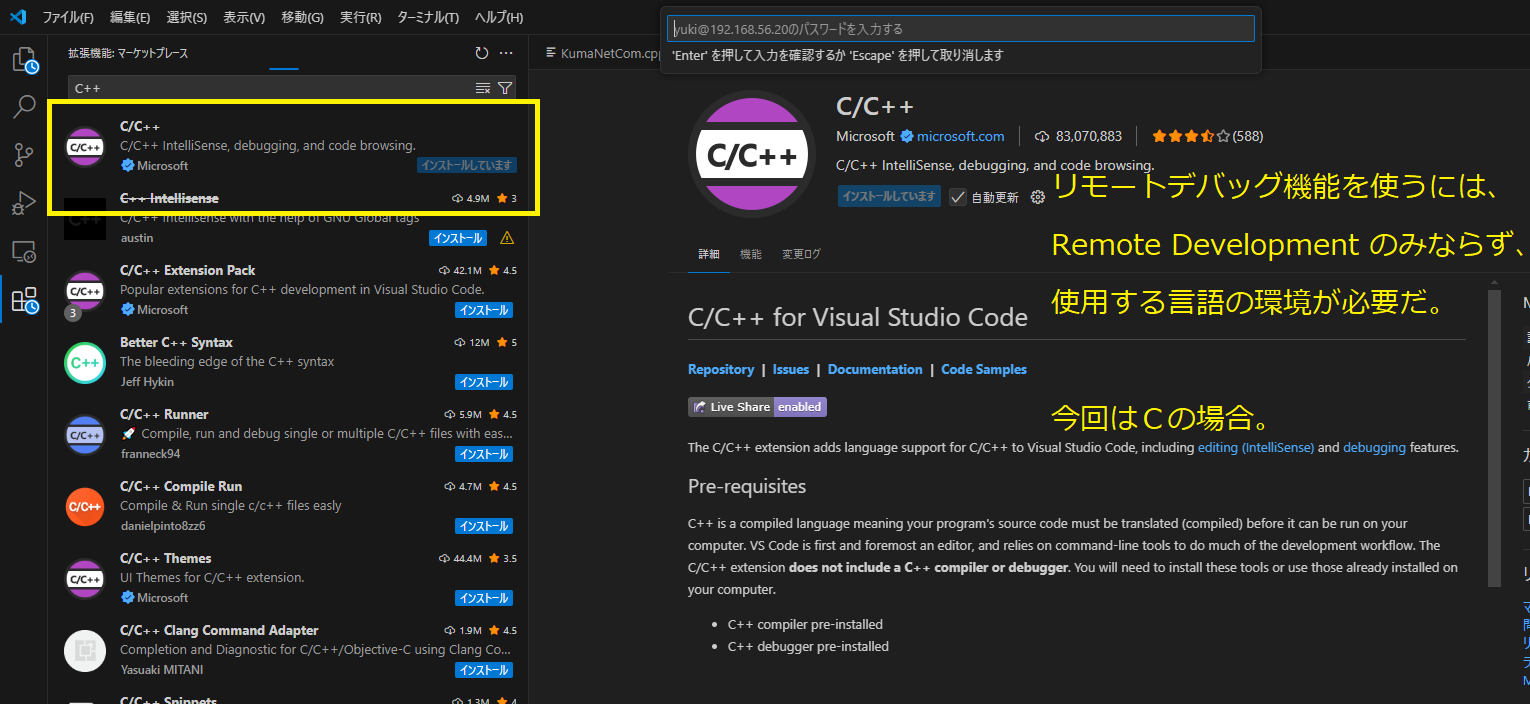Open the 表示(V) menu
Screen dimensions: 1530x704
click(244, 18)
